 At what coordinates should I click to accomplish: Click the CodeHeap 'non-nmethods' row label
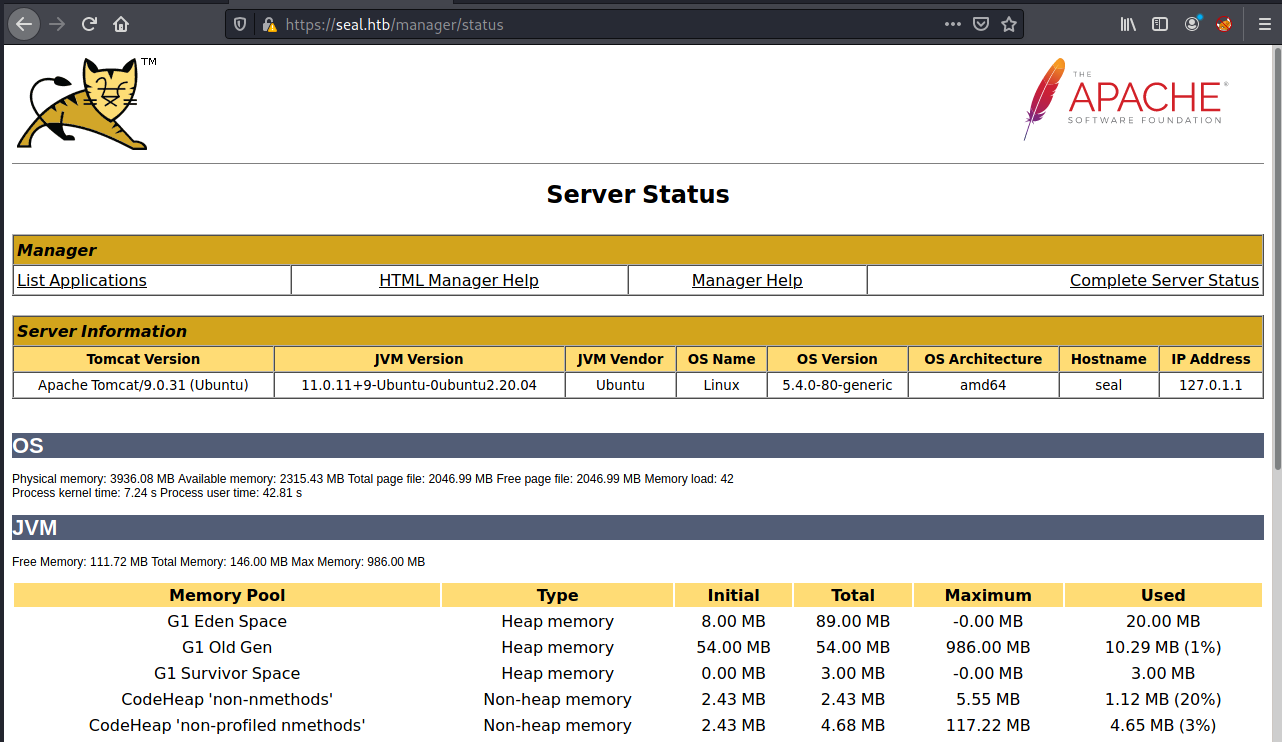pyautogui.click(x=227, y=699)
